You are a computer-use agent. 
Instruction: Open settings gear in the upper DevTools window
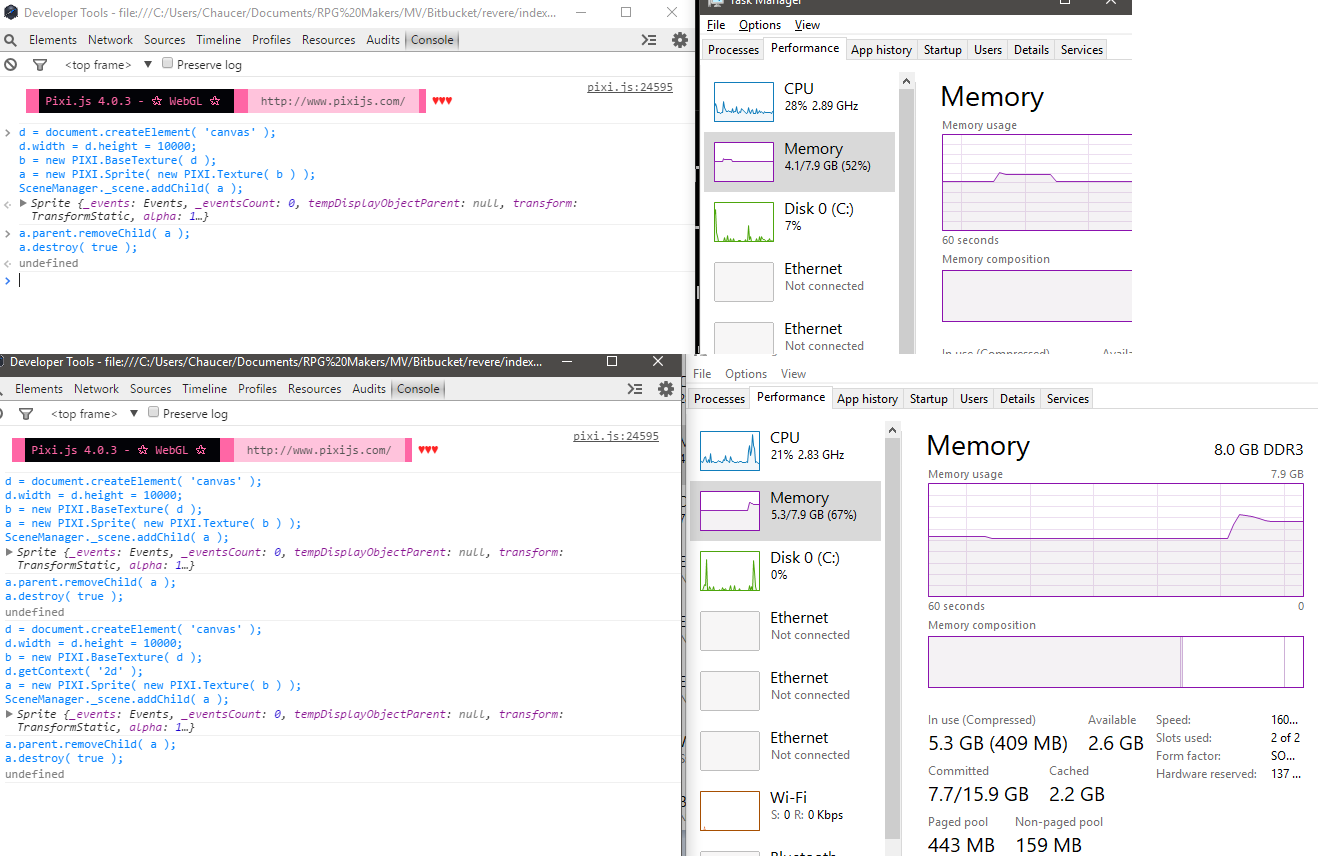(x=680, y=40)
